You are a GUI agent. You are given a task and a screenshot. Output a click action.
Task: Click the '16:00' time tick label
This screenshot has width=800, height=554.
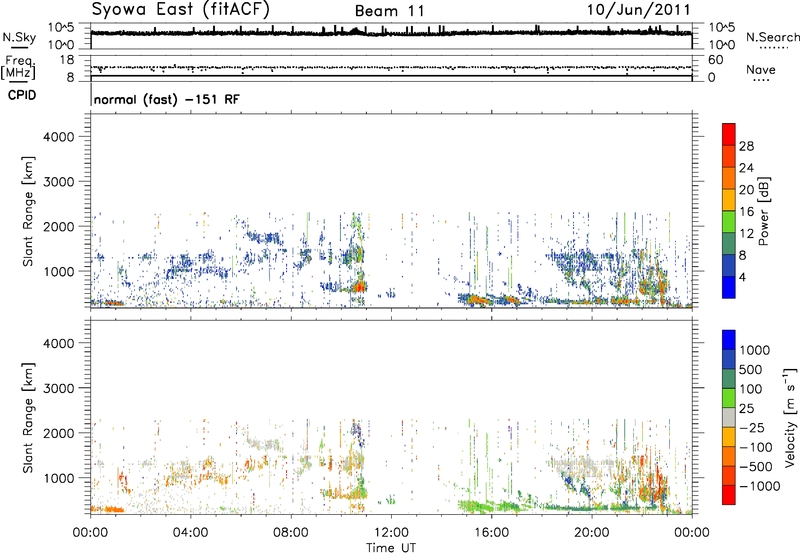pos(491,533)
